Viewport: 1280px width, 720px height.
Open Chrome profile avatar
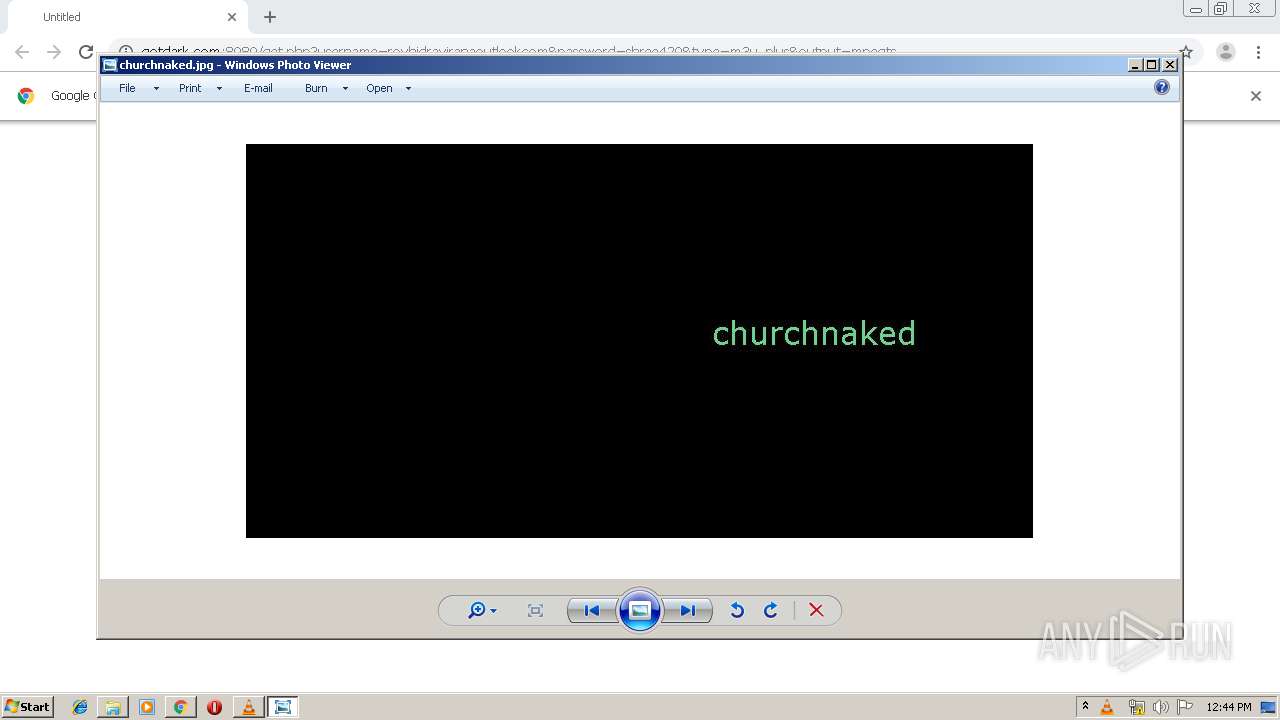tap(1225, 52)
